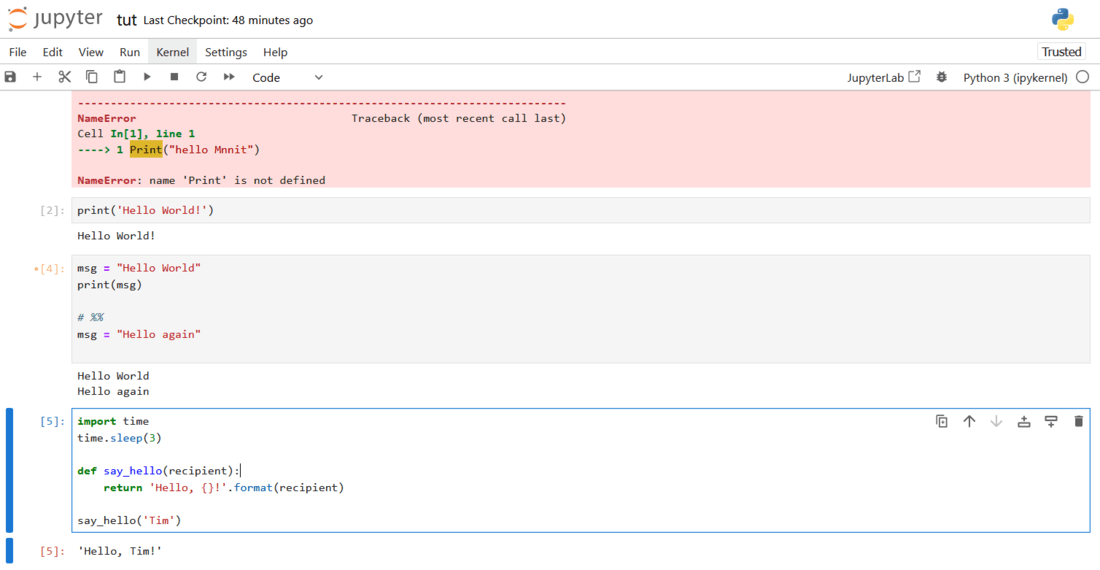The height and width of the screenshot is (570, 1100).
Task: Insert a new cell with the plus icon
Action: click(x=37, y=77)
